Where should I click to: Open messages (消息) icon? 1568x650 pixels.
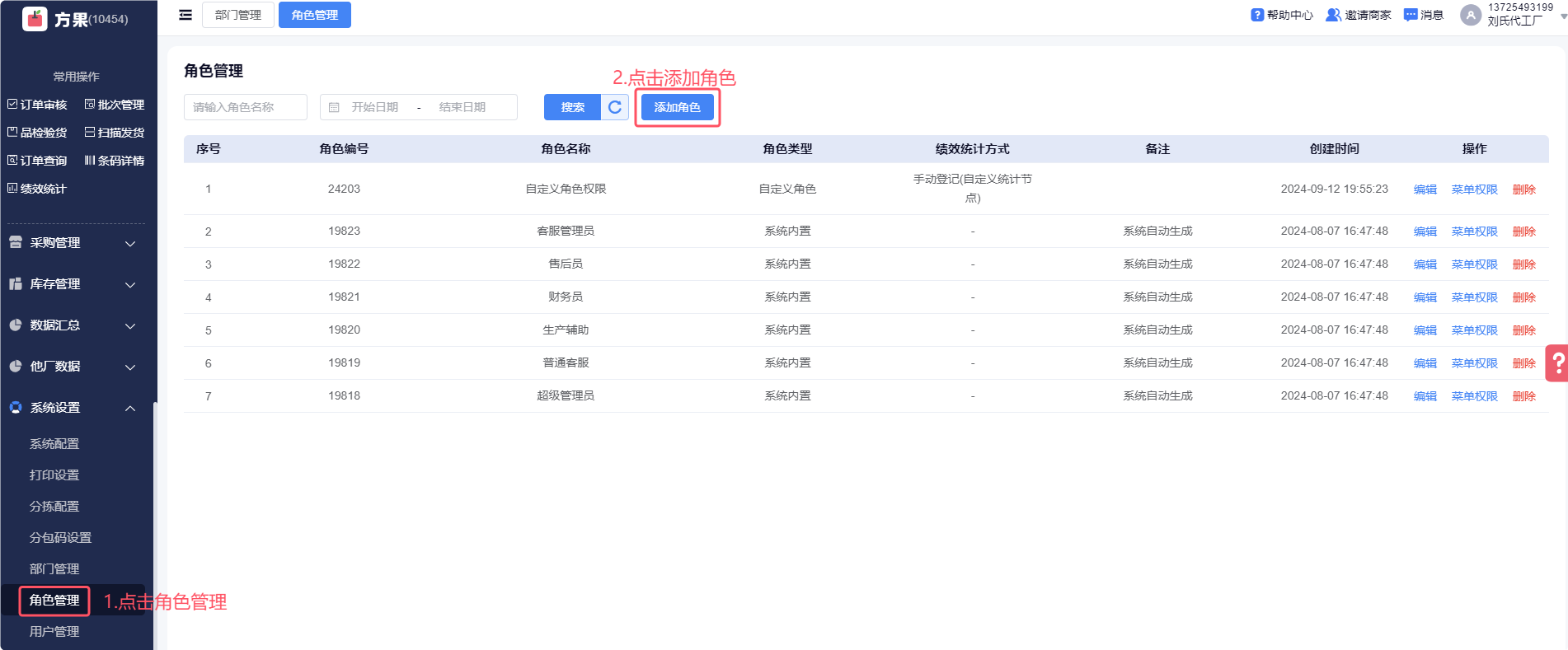(1411, 15)
